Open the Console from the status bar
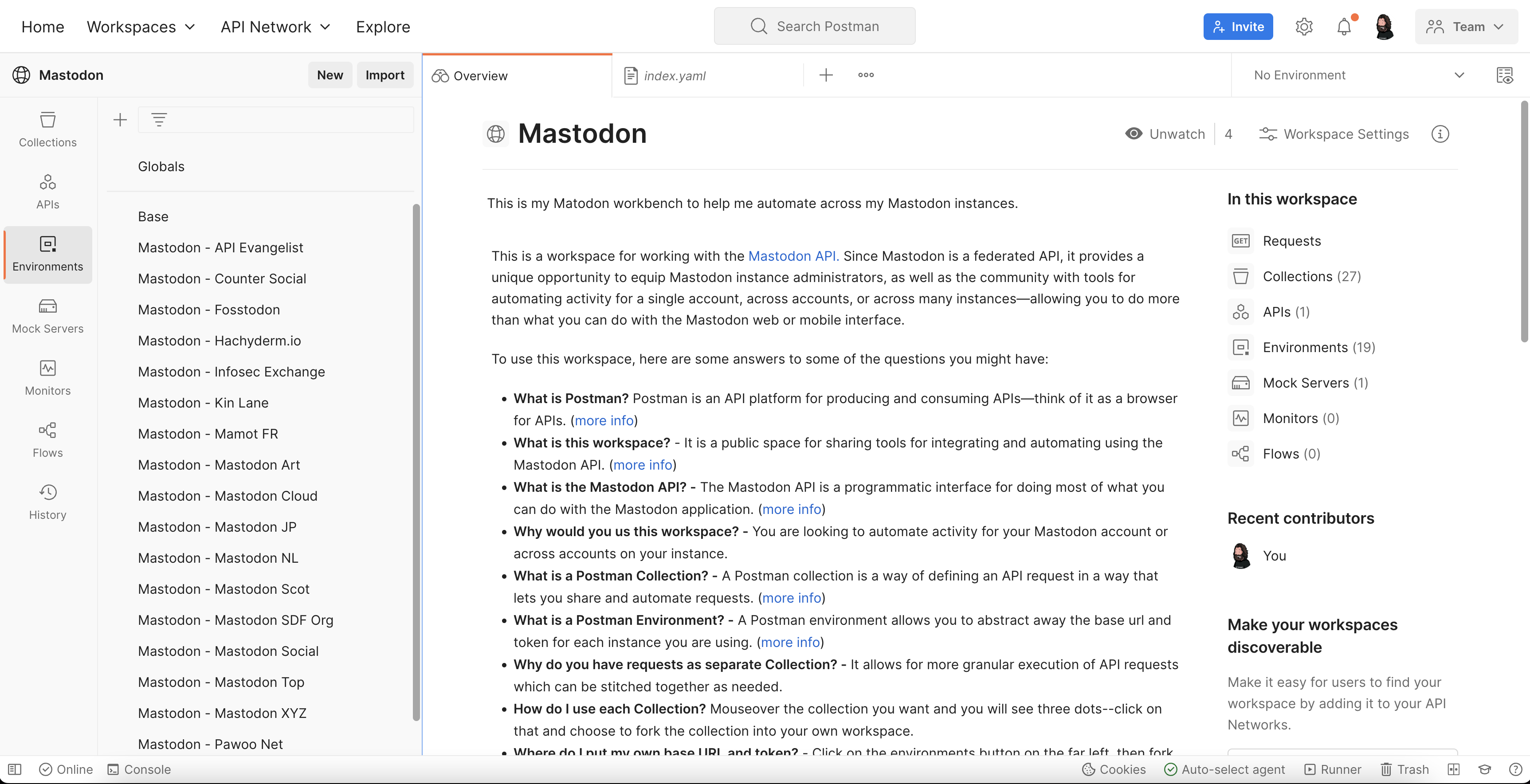 [139, 769]
